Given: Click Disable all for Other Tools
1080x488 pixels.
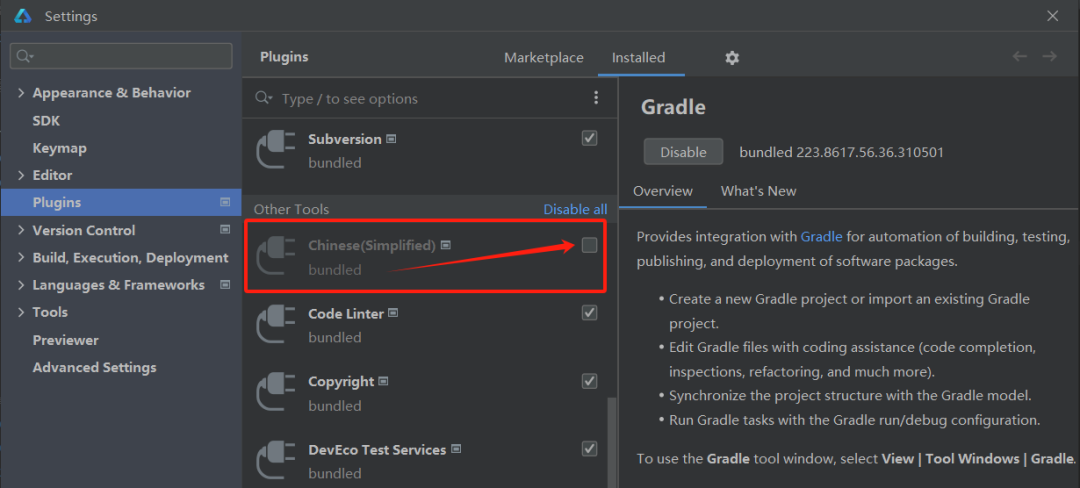Looking at the screenshot, I should coord(575,209).
